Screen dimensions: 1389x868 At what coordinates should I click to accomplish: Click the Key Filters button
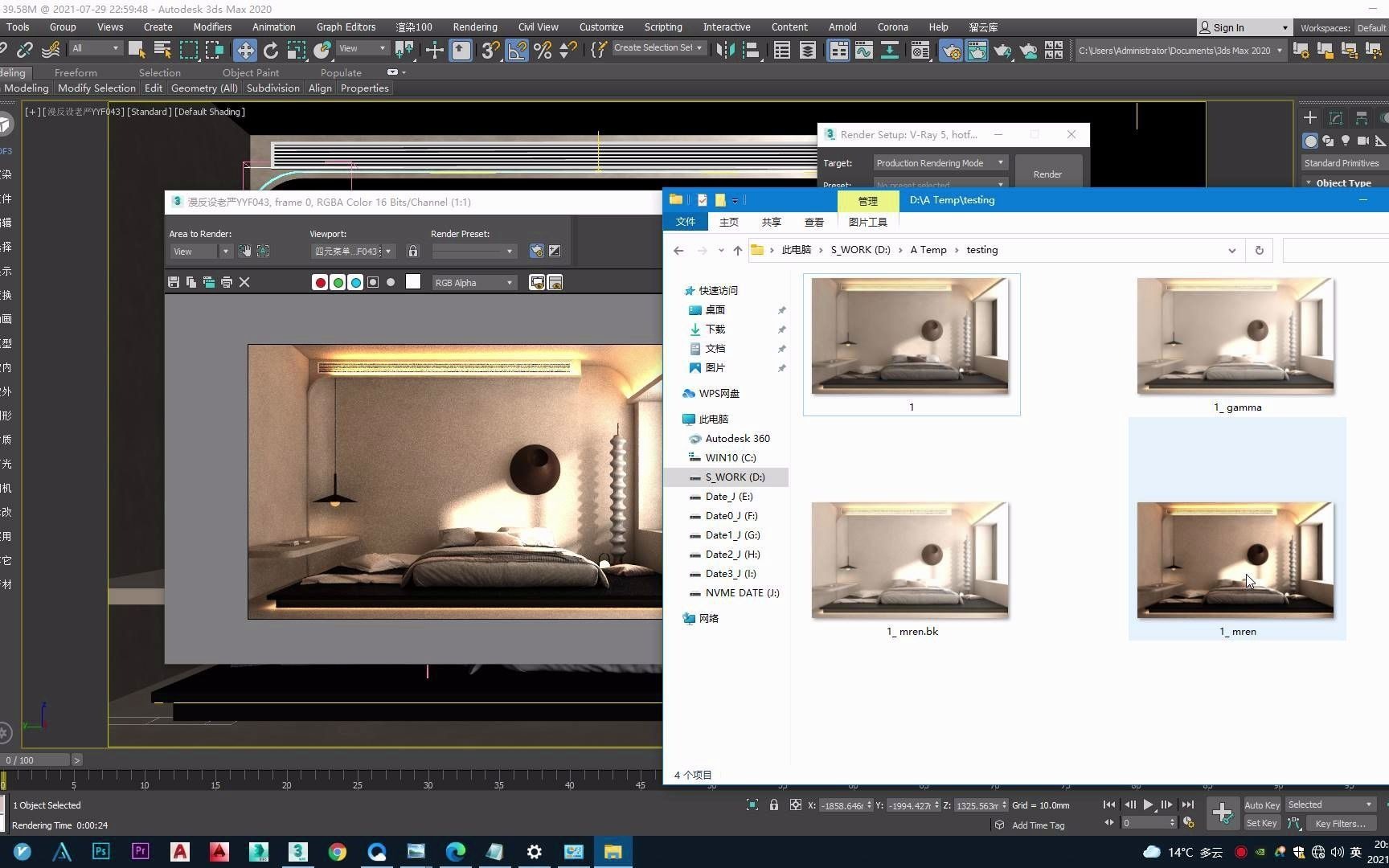[1341, 823]
